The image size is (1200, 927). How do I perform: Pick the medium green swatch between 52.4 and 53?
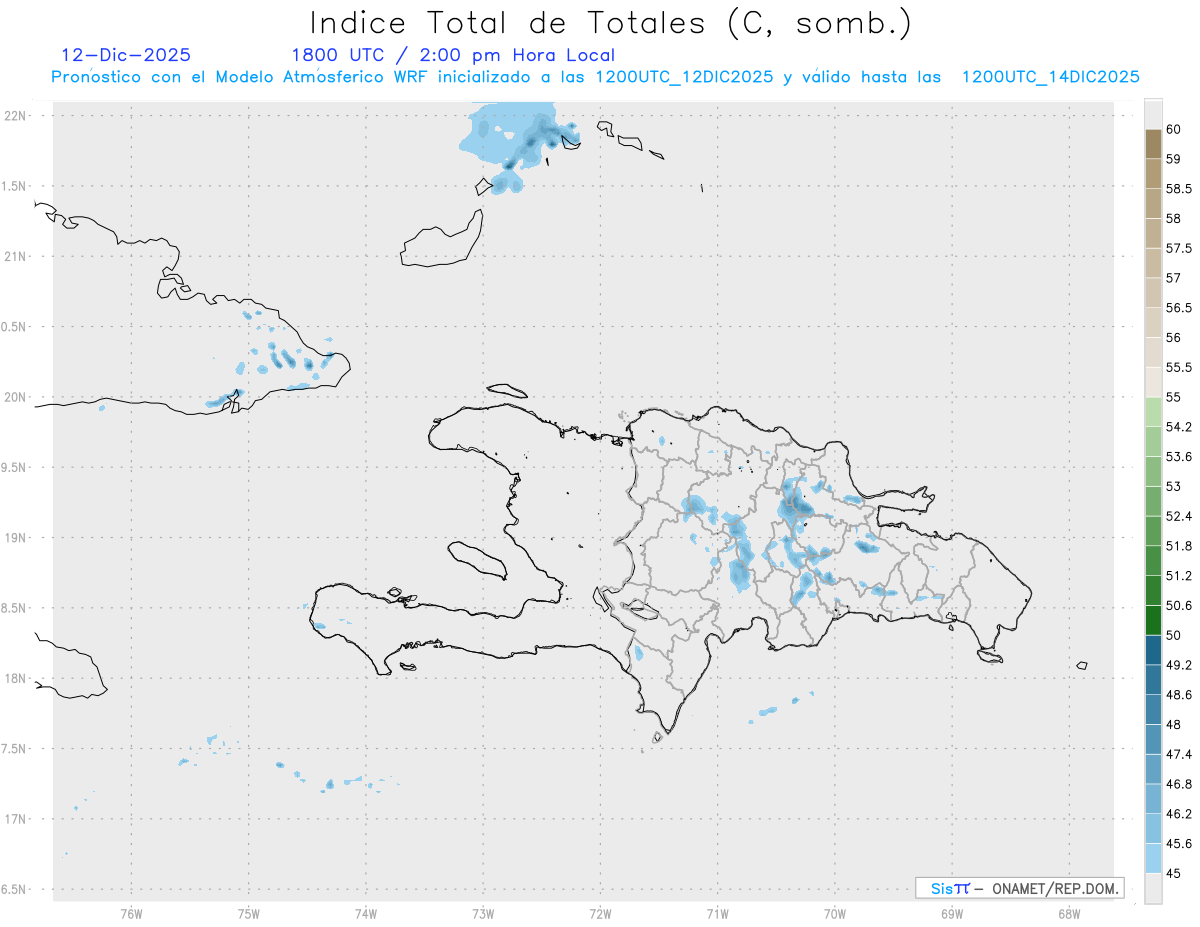(1153, 501)
